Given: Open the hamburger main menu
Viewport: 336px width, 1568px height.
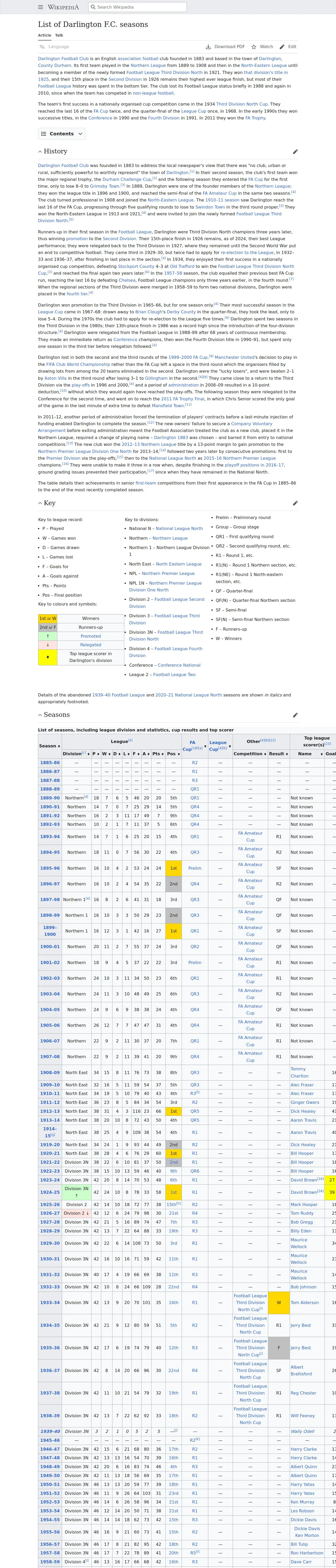Looking at the screenshot, I should pyautogui.click(x=41, y=7).
